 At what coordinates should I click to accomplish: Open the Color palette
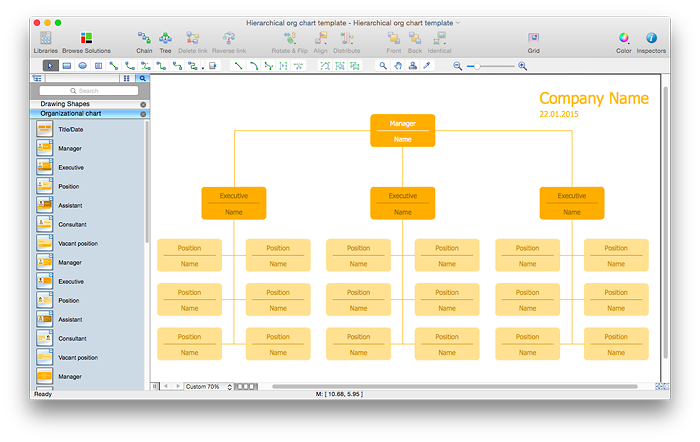click(623, 39)
